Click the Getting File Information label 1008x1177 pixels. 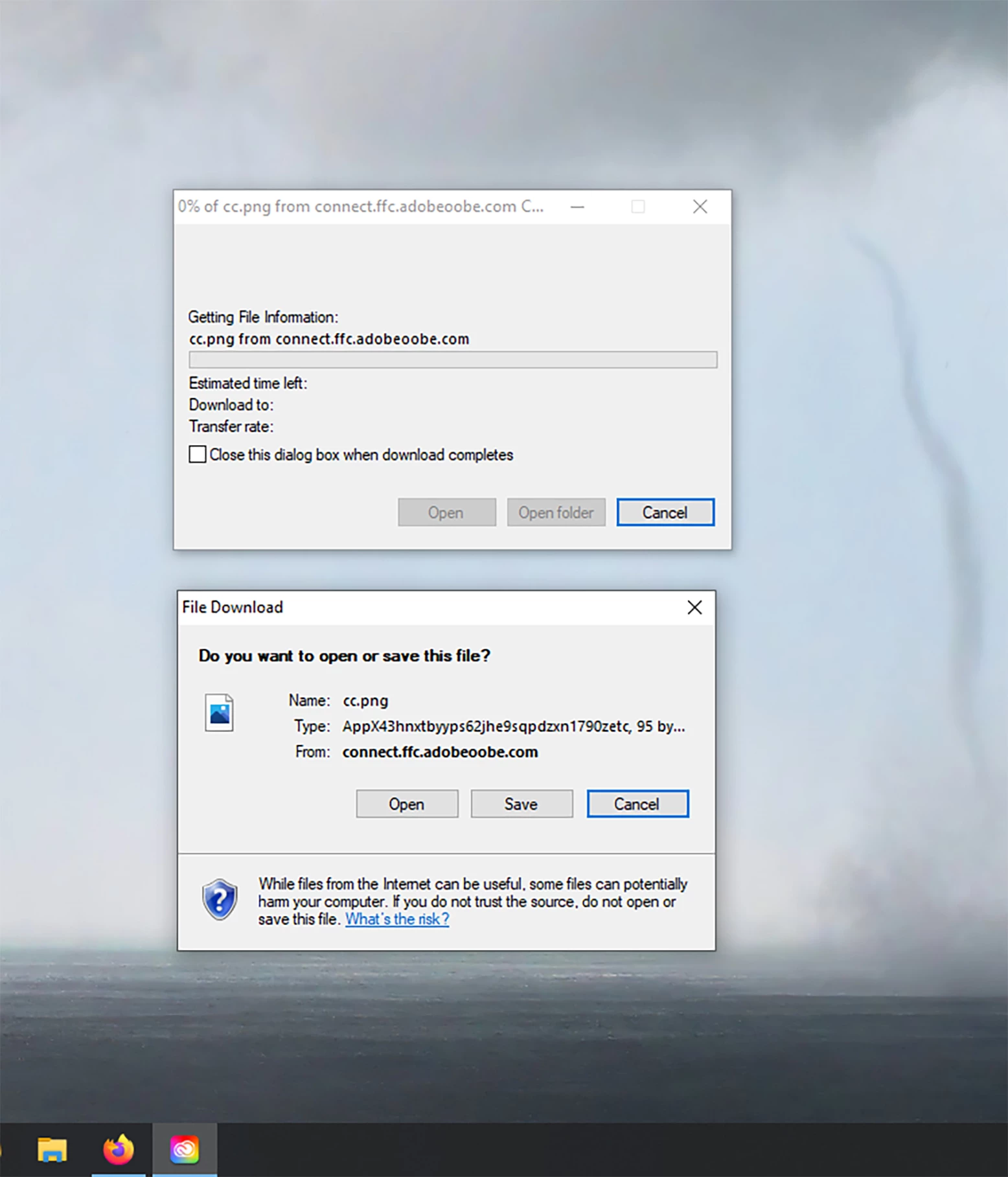pos(263,317)
